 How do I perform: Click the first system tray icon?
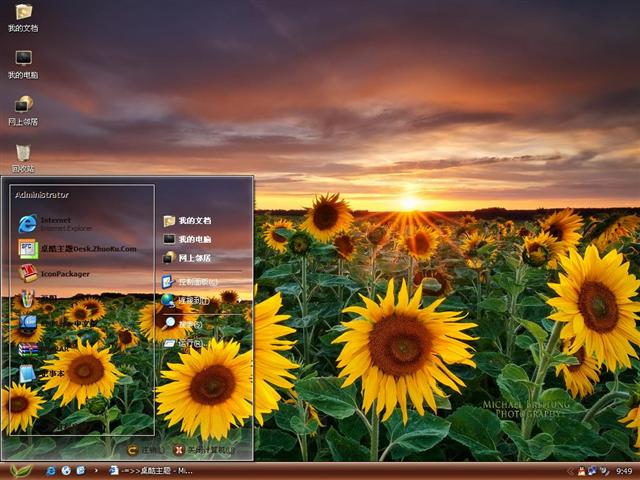(581, 471)
